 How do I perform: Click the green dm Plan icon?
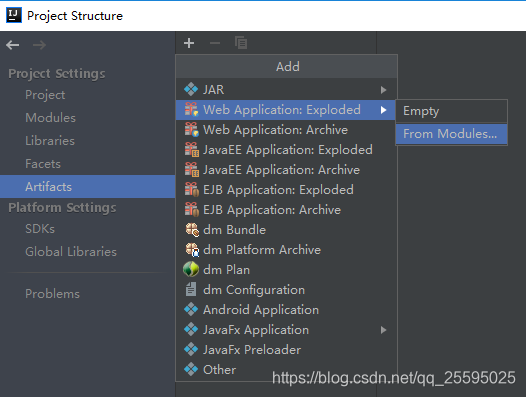point(191,269)
